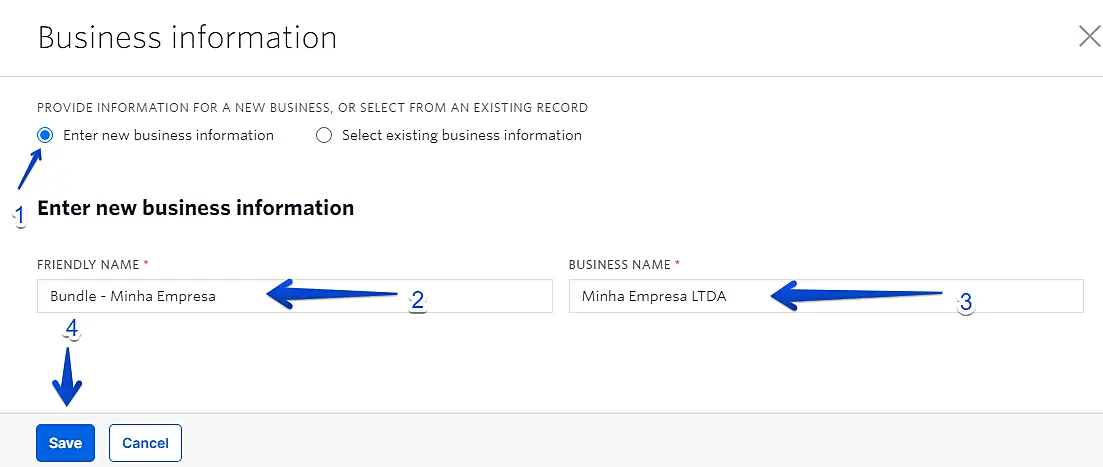1103x467 pixels.
Task: Click the annotation number 3 marker
Action: tap(965, 303)
